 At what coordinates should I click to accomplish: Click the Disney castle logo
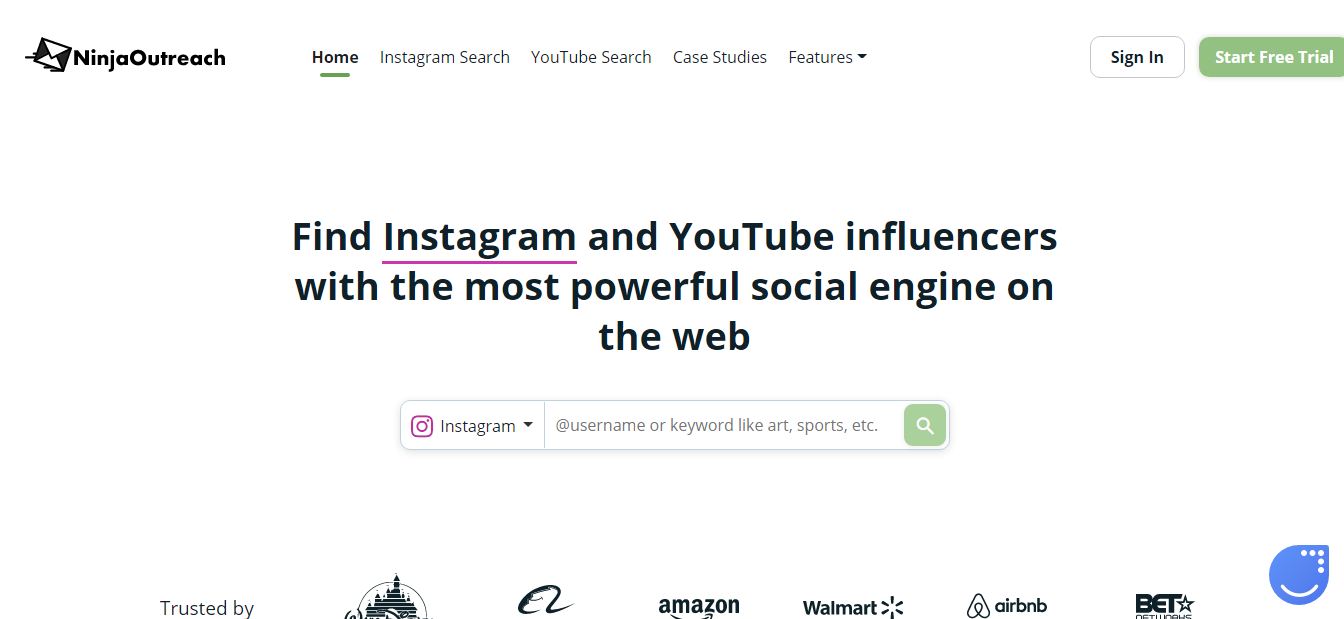click(387, 598)
